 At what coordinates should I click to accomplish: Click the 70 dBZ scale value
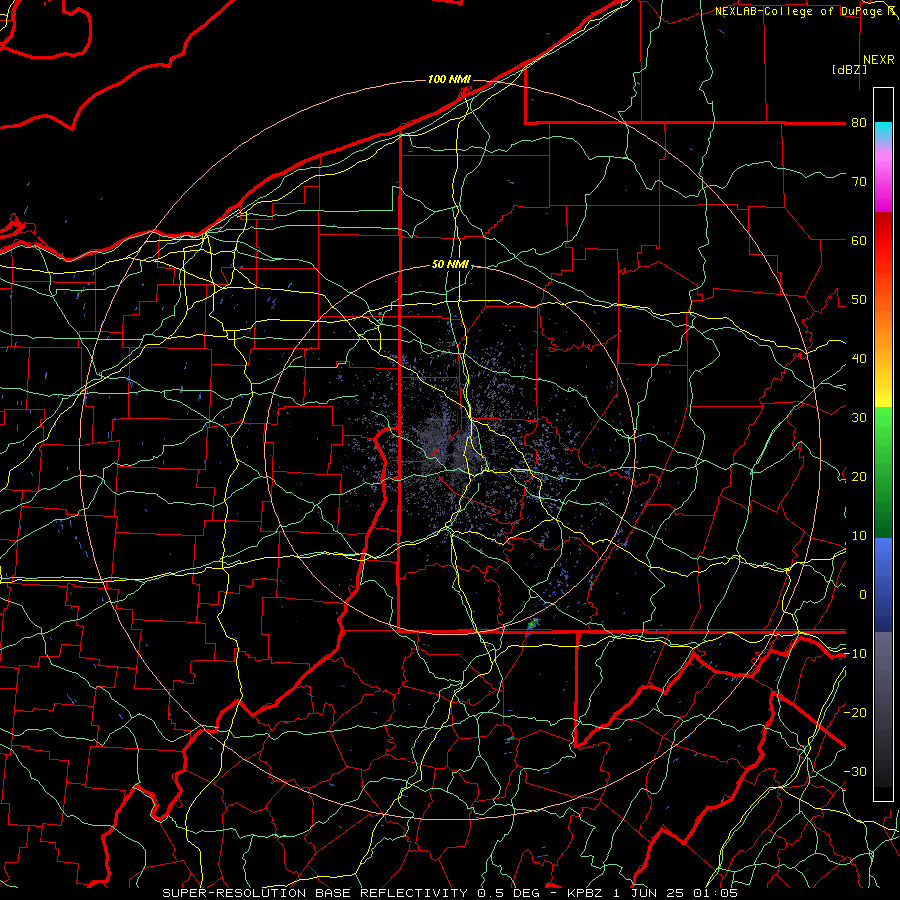[x=859, y=182]
